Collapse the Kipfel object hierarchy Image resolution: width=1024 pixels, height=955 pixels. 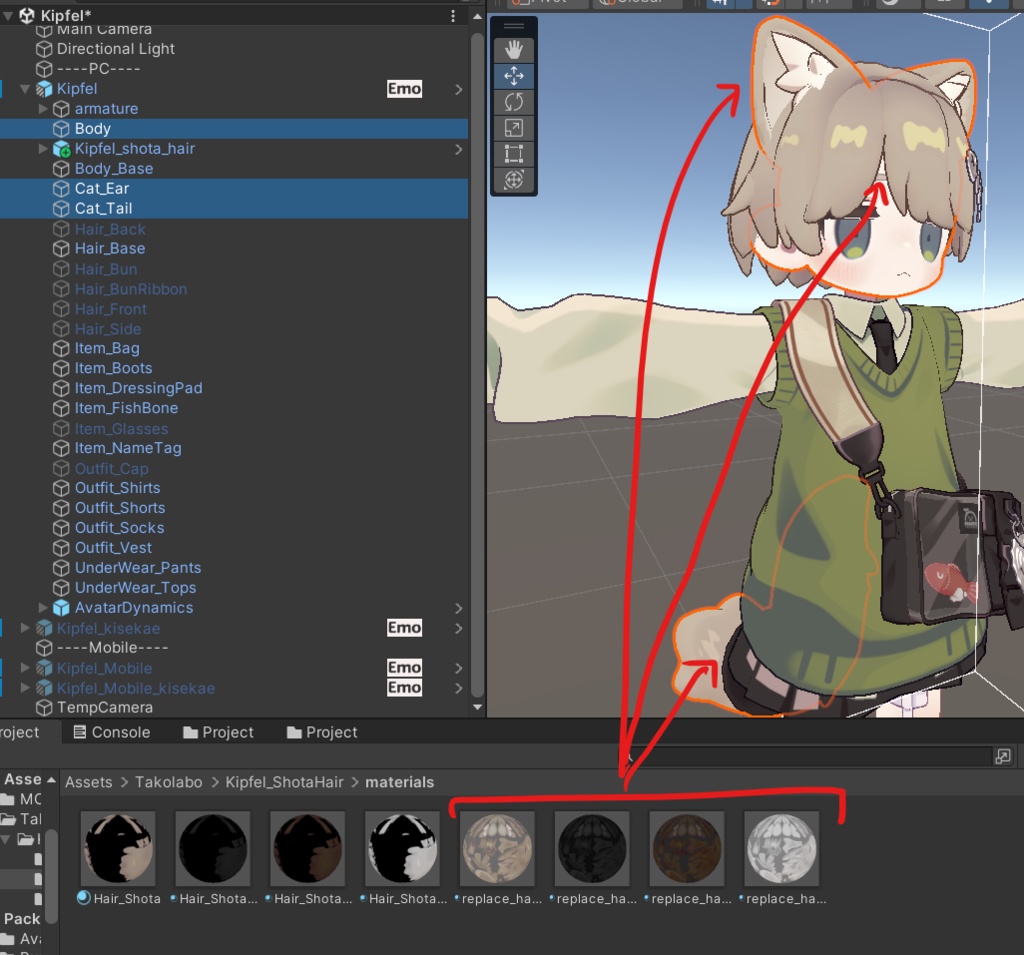[25, 89]
